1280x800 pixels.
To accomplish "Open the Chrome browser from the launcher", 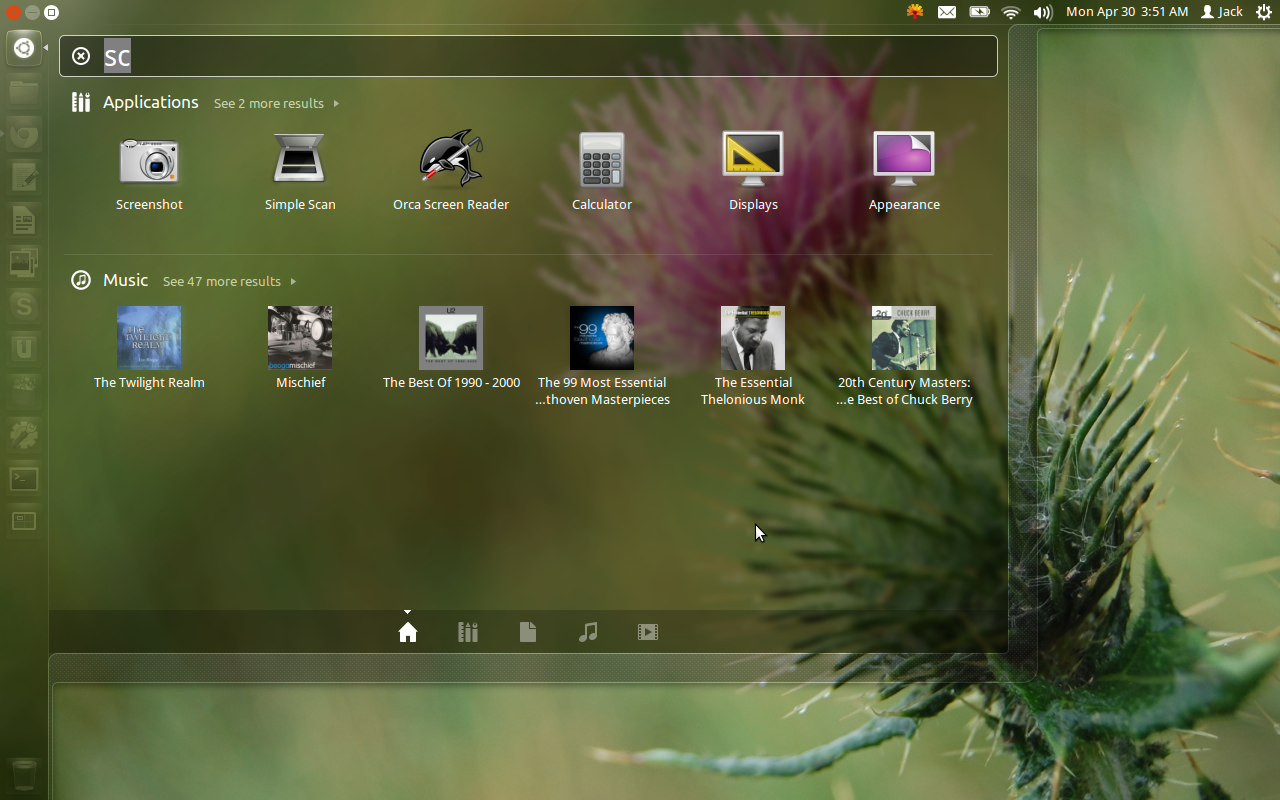I will point(24,134).
